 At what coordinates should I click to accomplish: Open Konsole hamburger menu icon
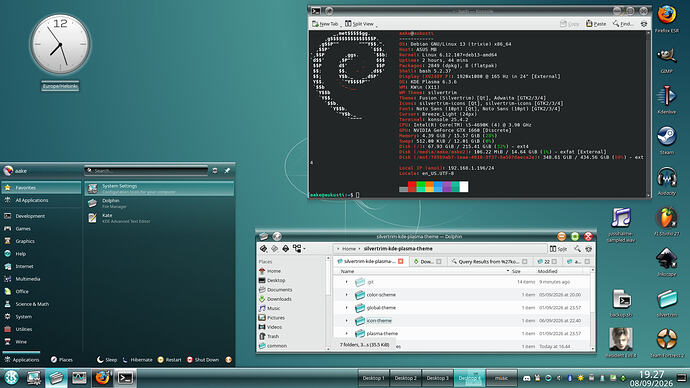point(644,24)
